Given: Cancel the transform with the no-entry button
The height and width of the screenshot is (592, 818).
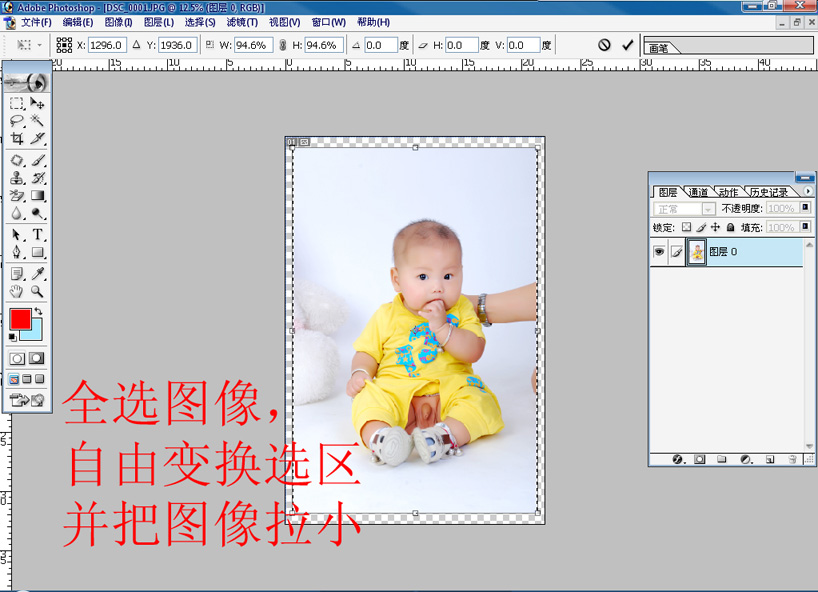Looking at the screenshot, I should pos(604,45).
